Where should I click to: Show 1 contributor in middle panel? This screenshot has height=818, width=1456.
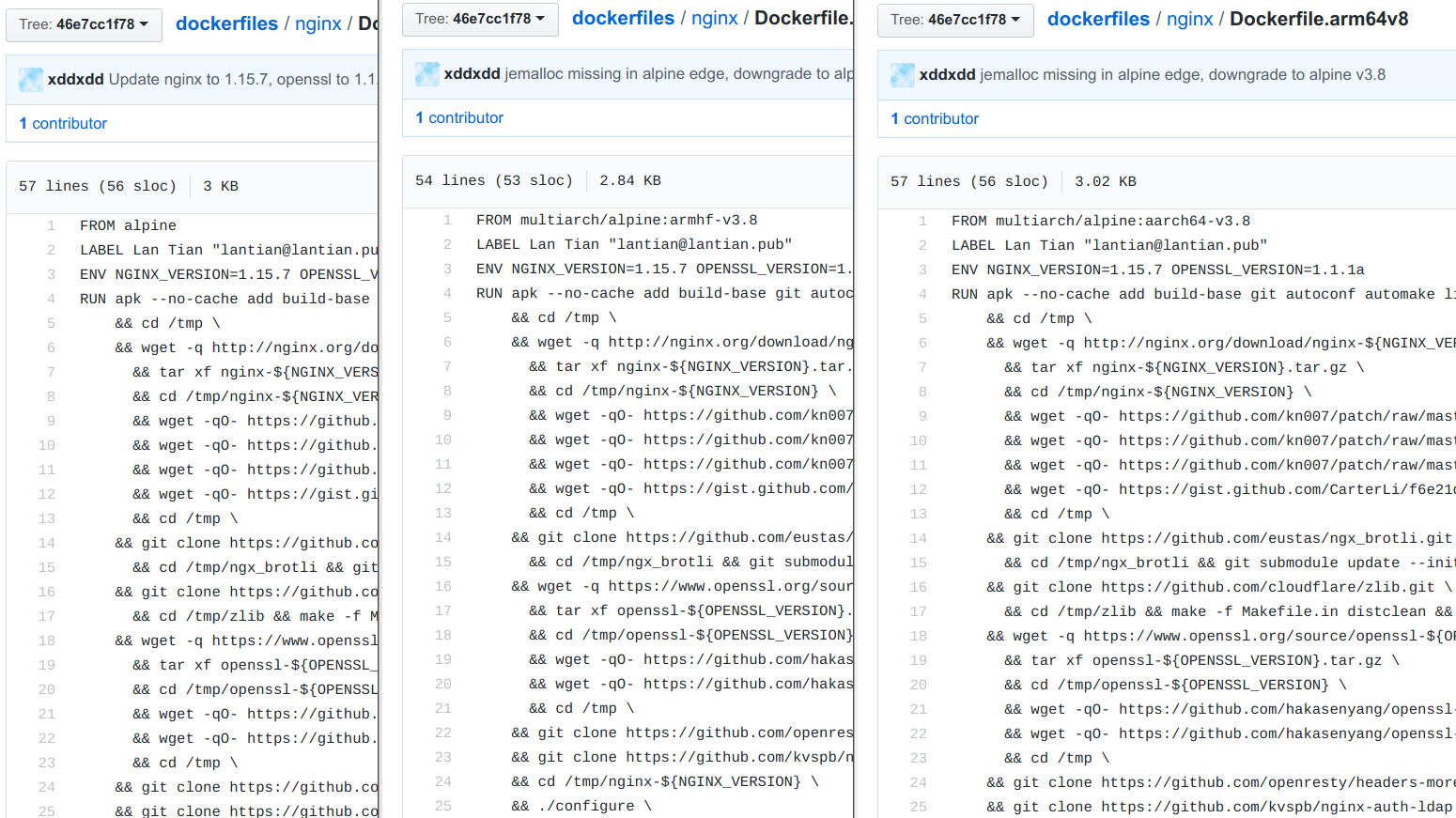tap(459, 118)
